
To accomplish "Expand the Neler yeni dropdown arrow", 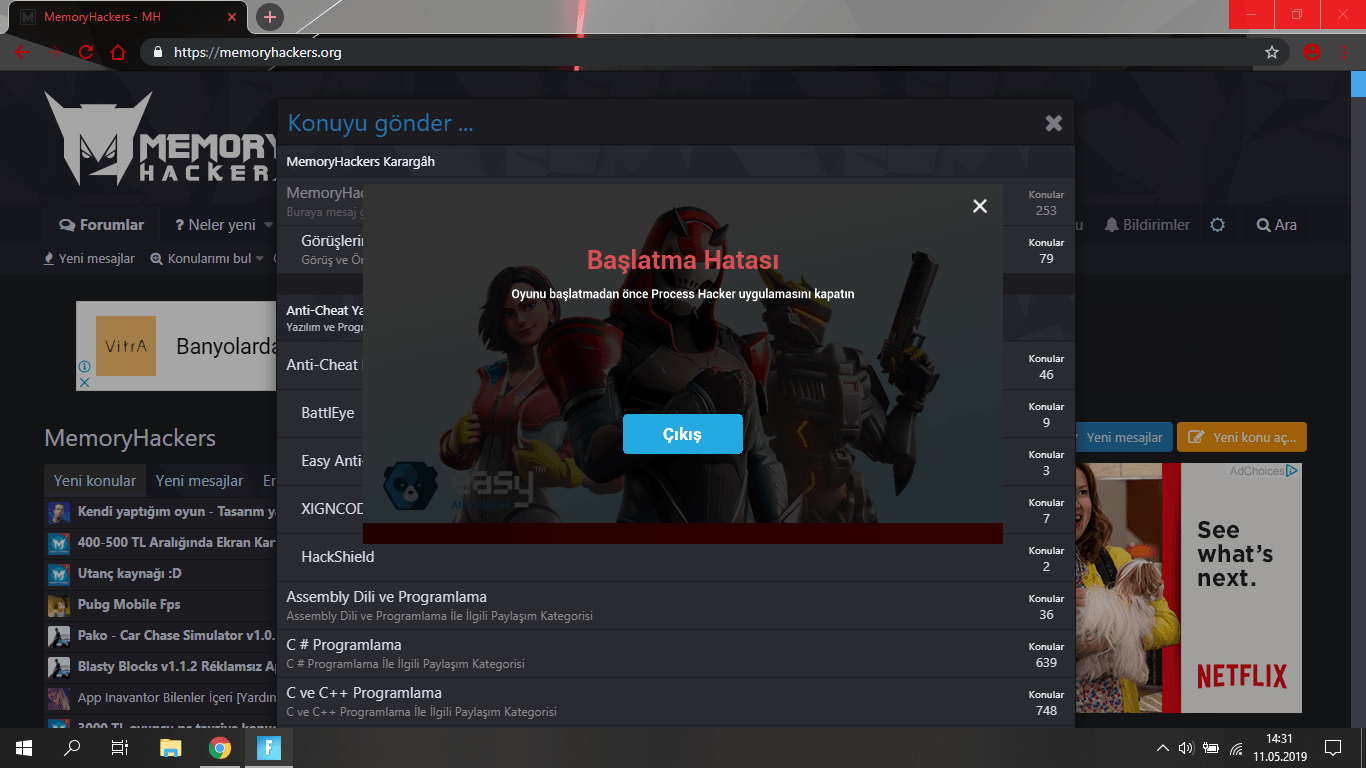I will (268, 225).
